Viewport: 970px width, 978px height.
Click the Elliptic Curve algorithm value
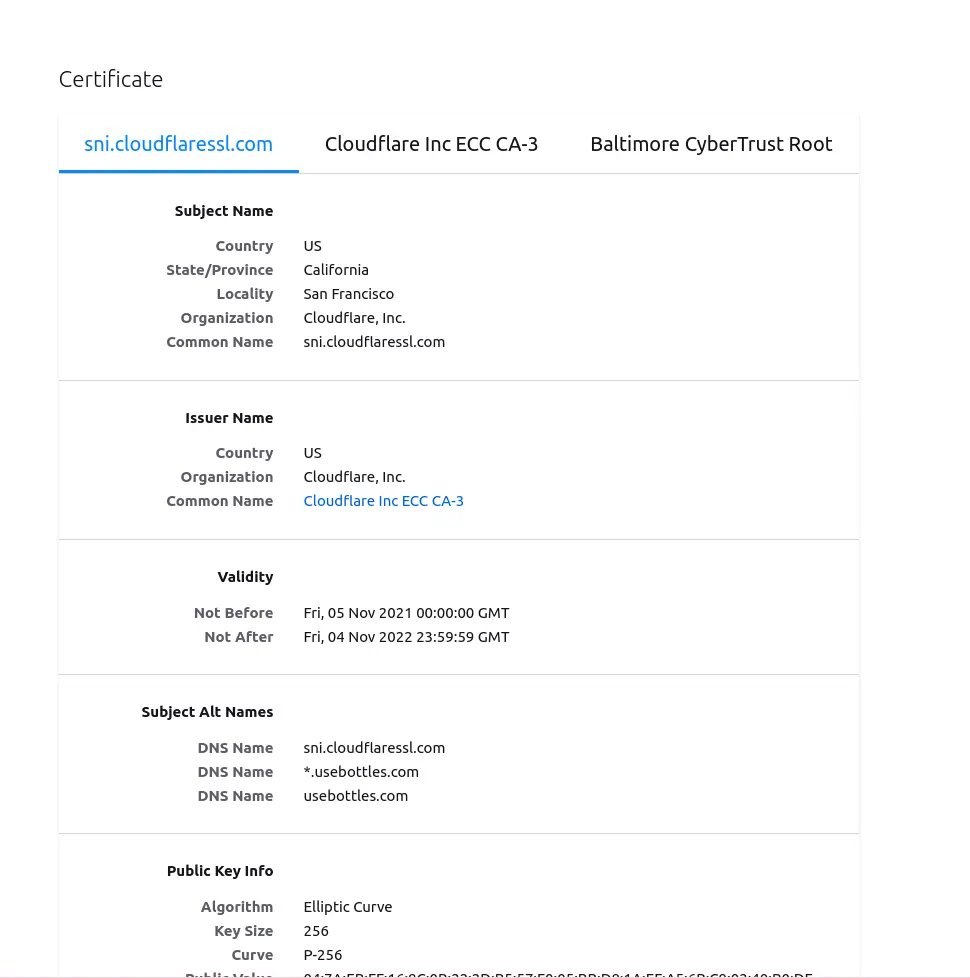348,907
